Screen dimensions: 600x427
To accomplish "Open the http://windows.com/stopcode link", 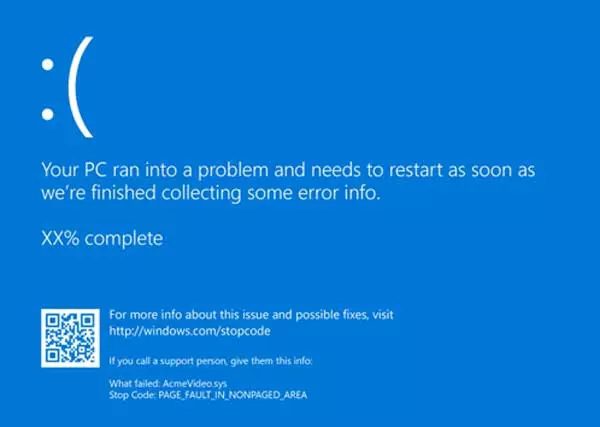I will [x=190, y=331].
